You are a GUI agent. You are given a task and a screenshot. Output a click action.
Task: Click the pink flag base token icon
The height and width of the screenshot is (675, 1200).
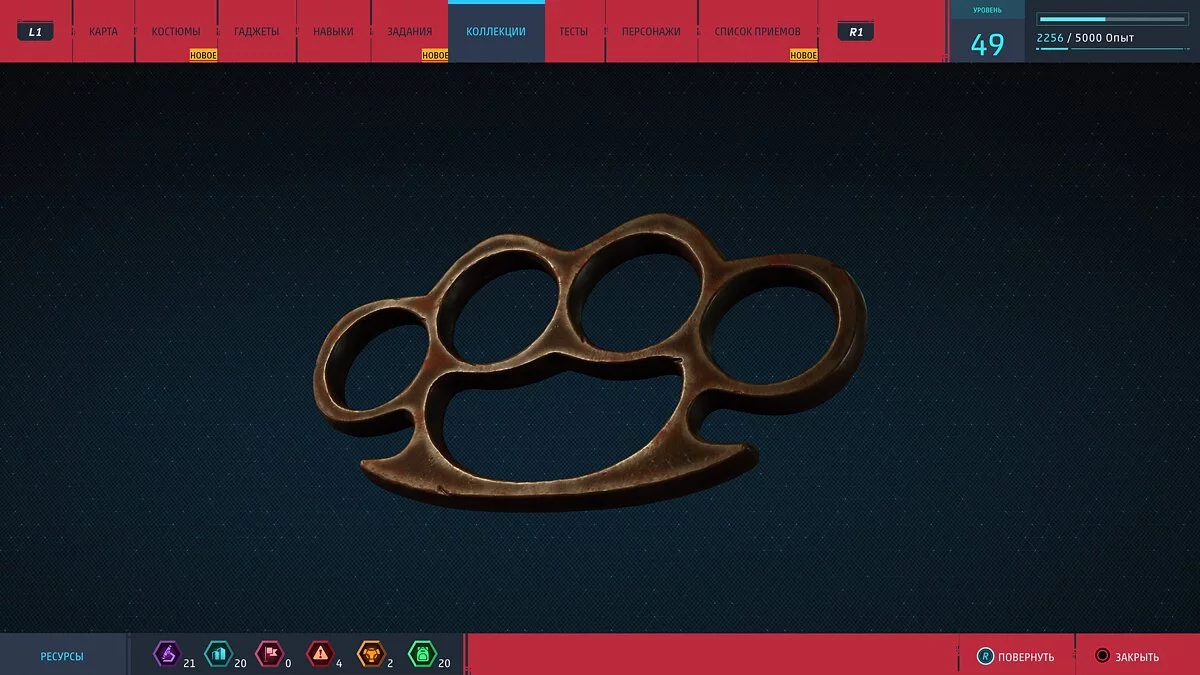(269, 655)
